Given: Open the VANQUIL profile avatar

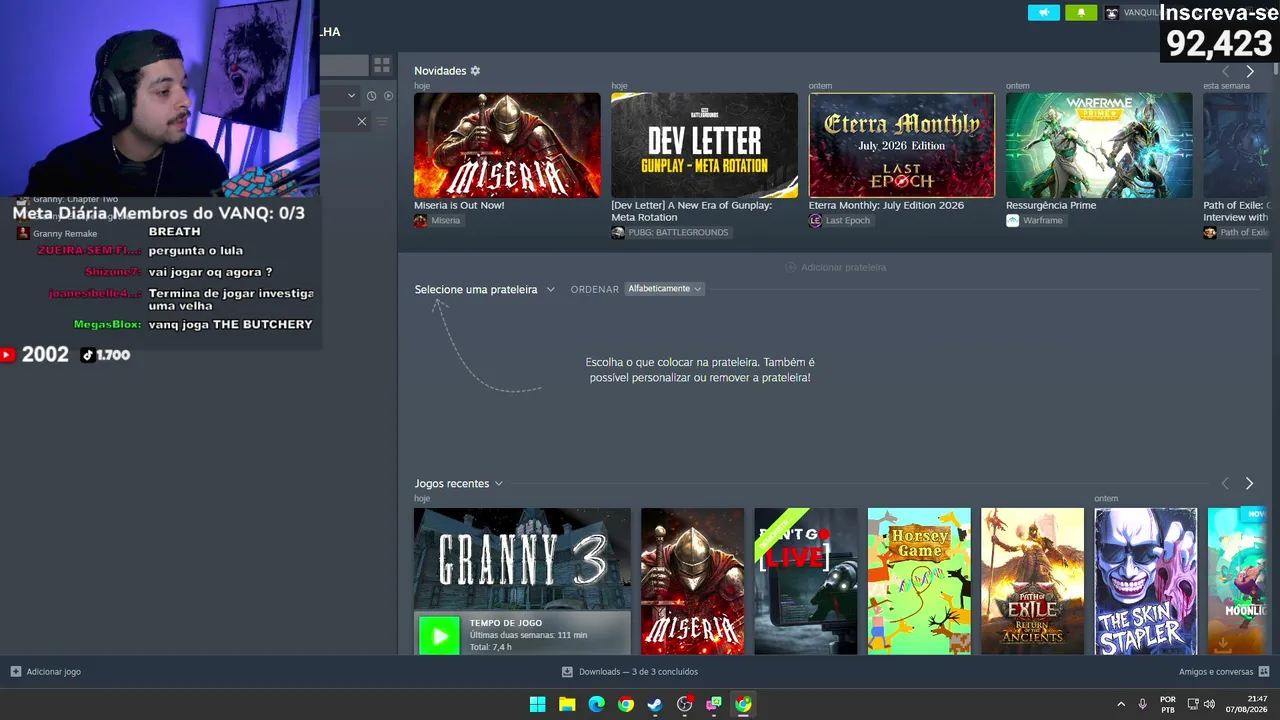Looking at the screenshot, I should (x=1112, y=13).
